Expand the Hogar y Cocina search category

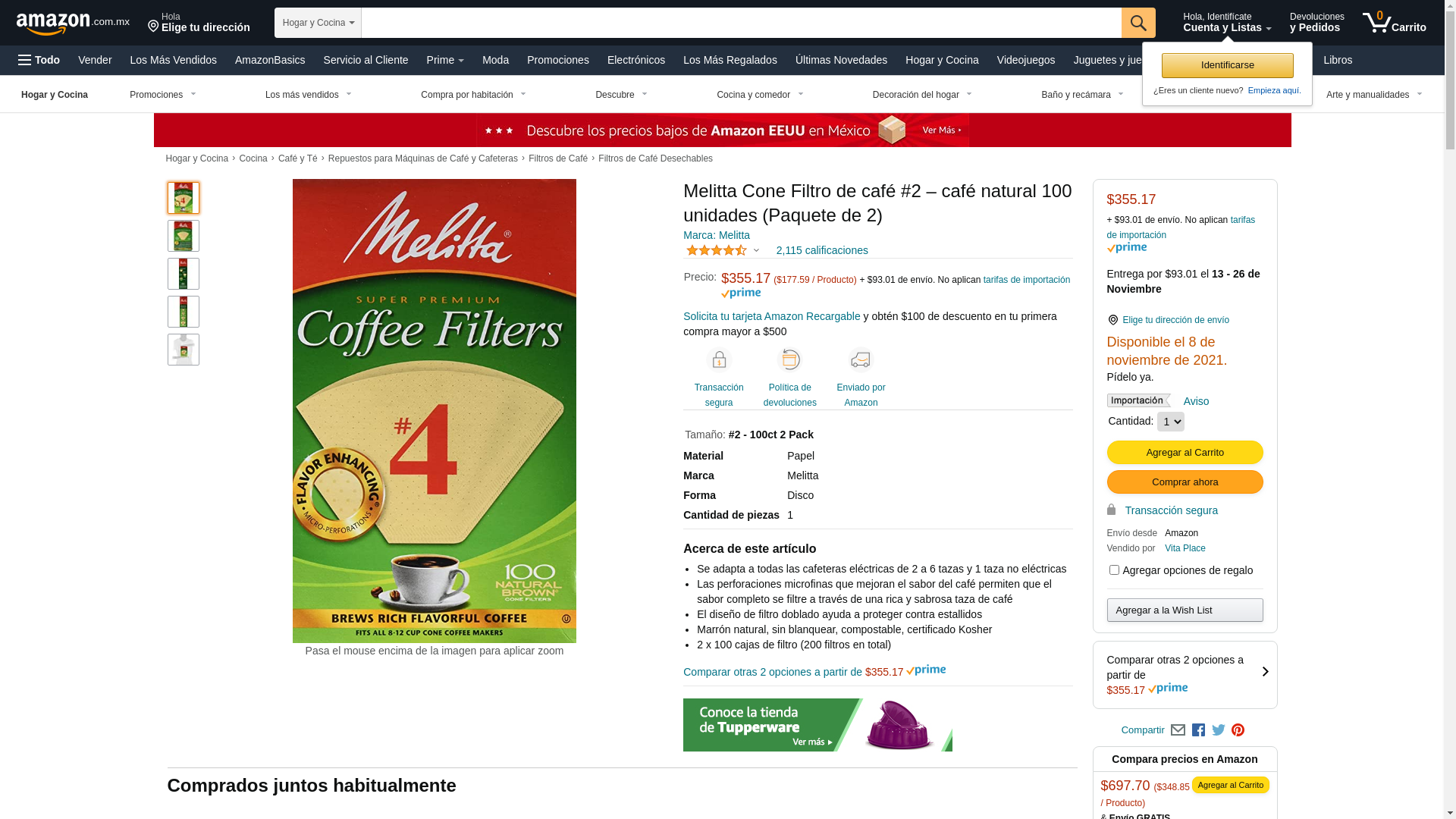(318, 23)
